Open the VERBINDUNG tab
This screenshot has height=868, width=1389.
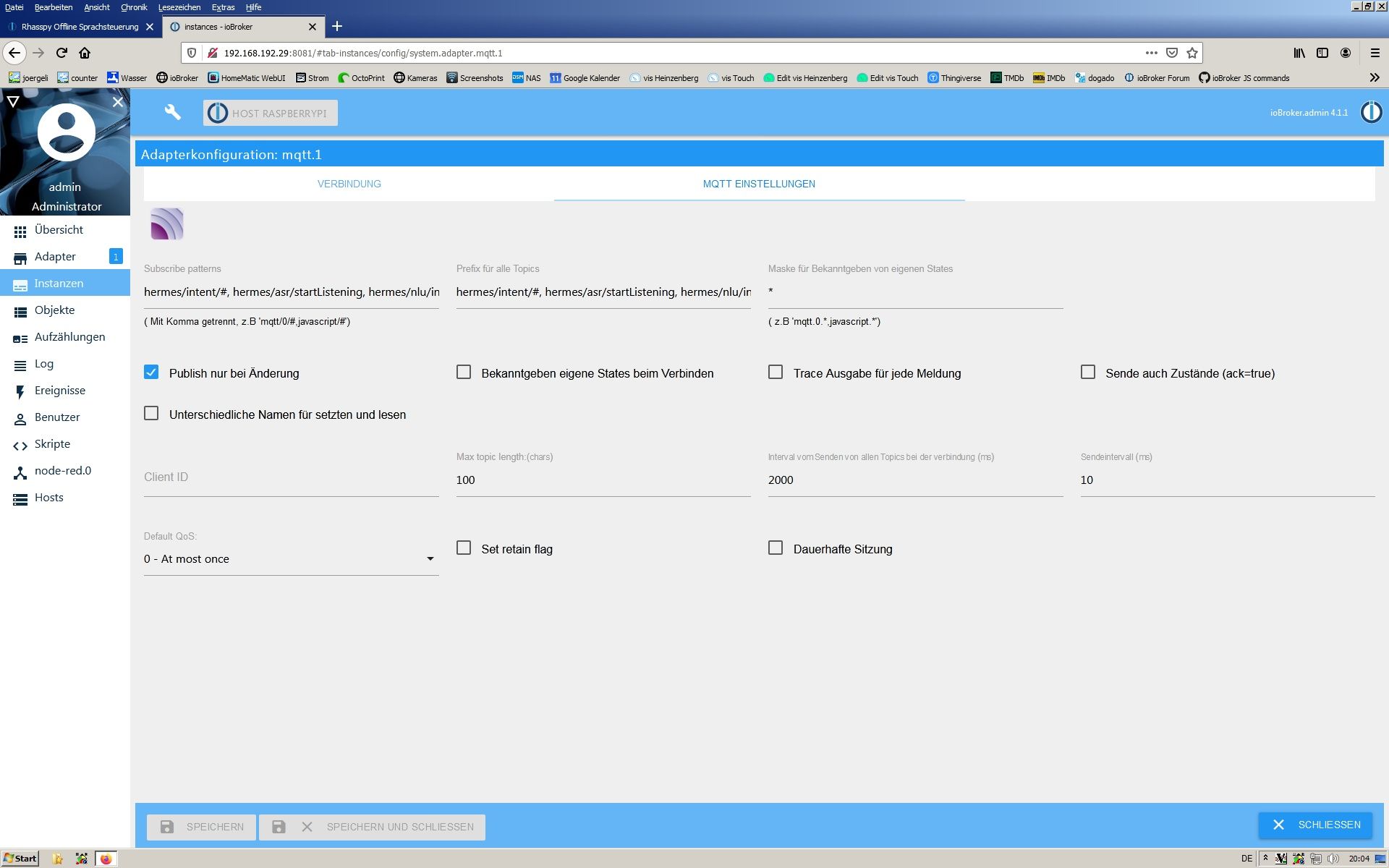(349, 183)
